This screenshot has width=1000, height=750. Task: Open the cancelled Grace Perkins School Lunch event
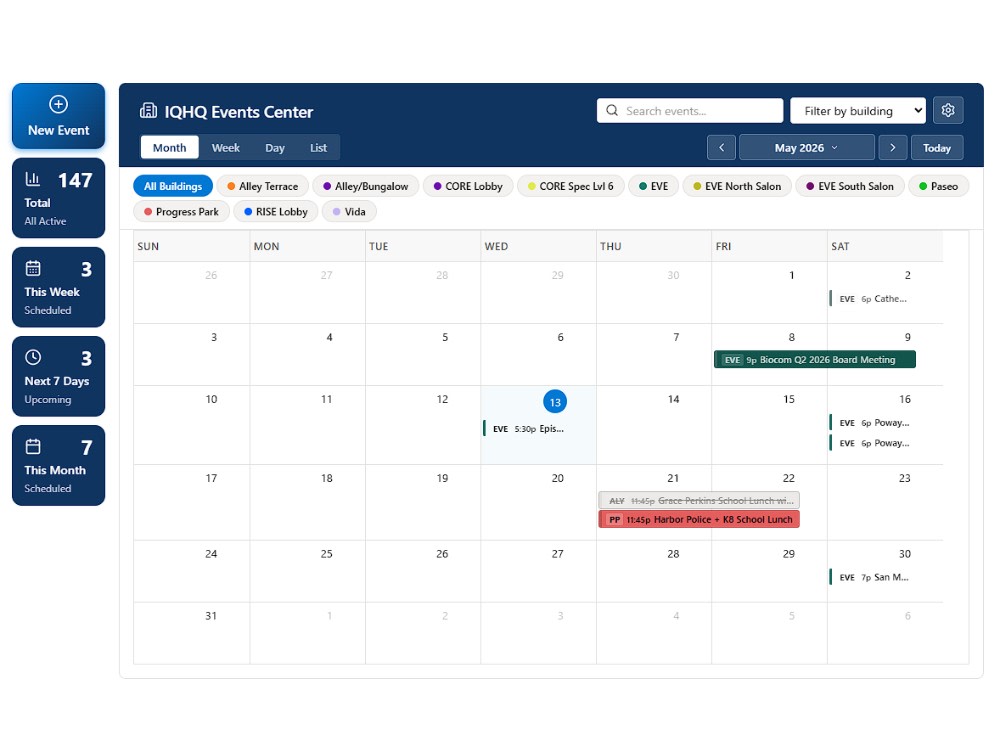(699, 501)
